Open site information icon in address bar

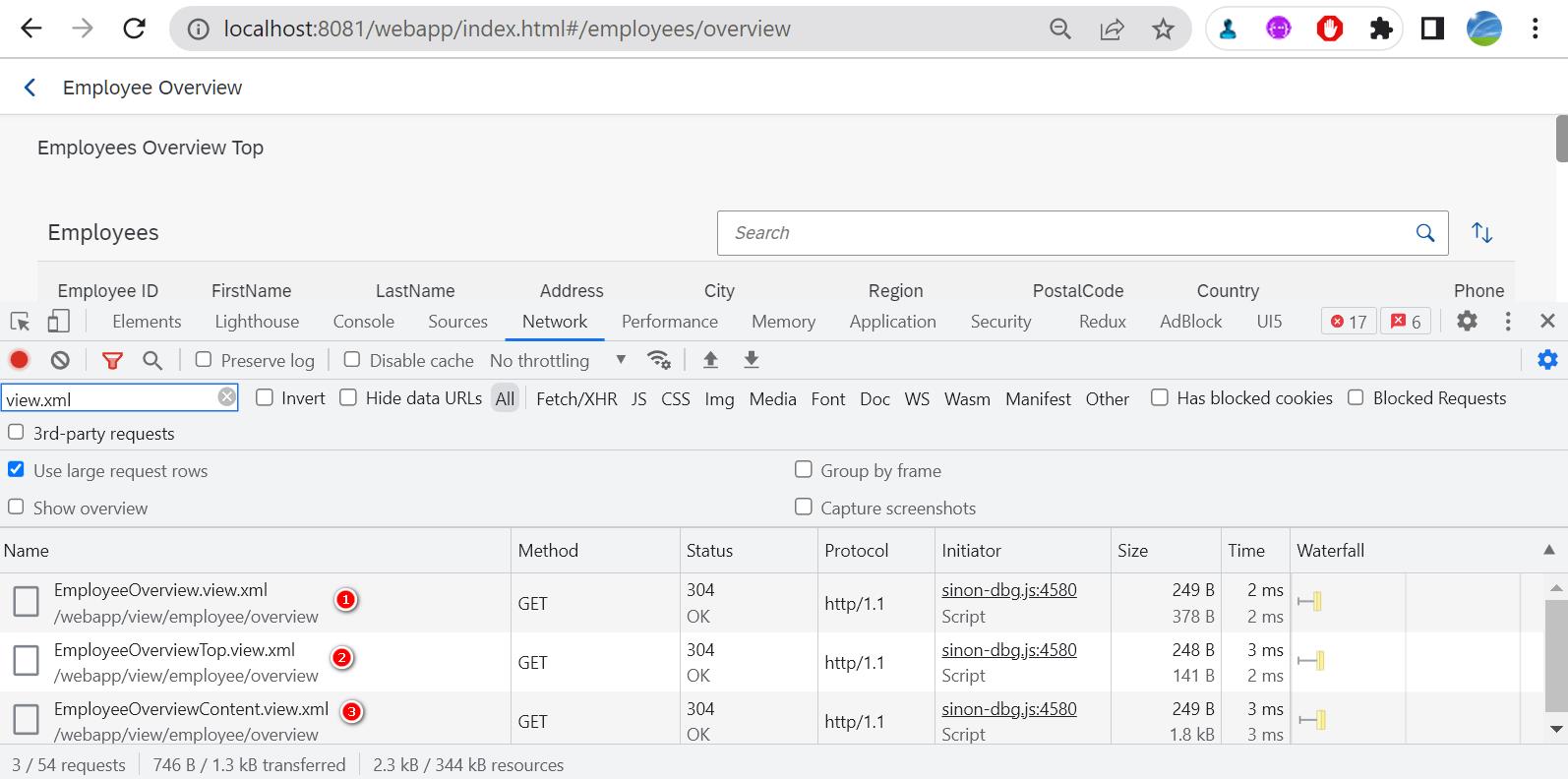coord(199,30)
